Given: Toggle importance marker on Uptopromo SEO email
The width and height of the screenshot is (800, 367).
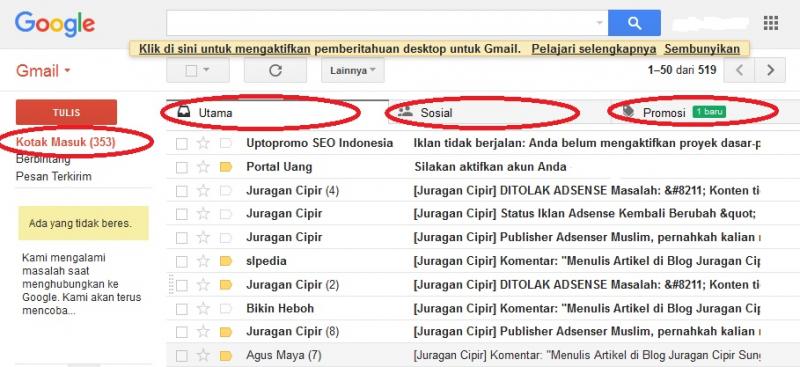Looking at the screenshot, I should click(x=226, y=143).
